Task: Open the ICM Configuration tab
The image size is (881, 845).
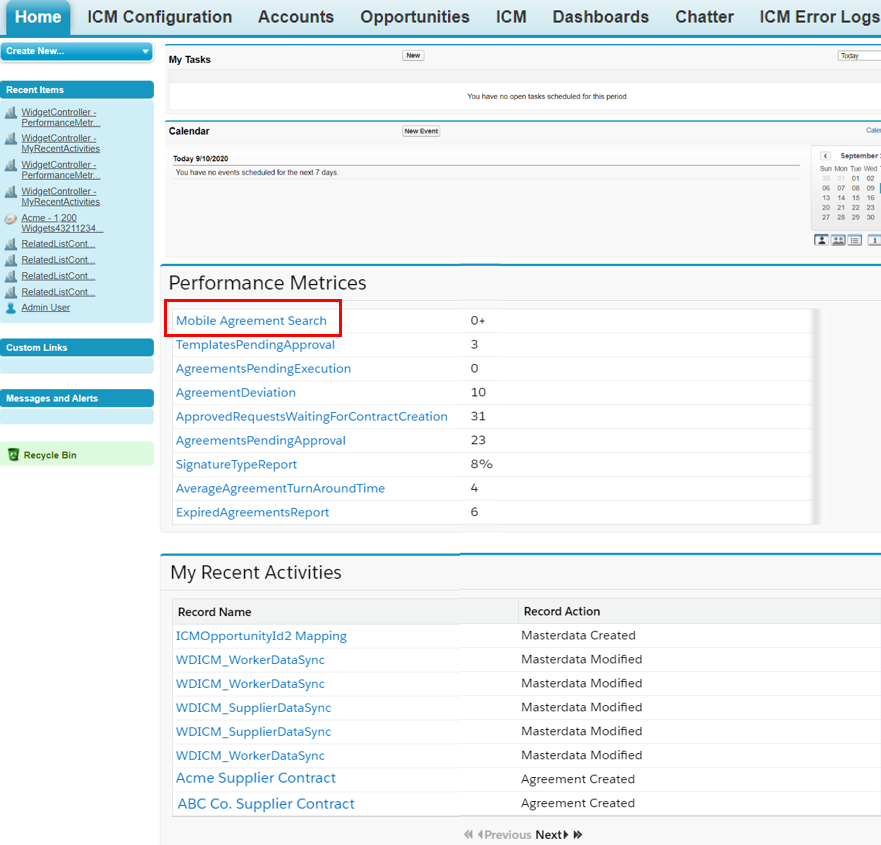Action: pyautogui.click(x=159, y=17)
